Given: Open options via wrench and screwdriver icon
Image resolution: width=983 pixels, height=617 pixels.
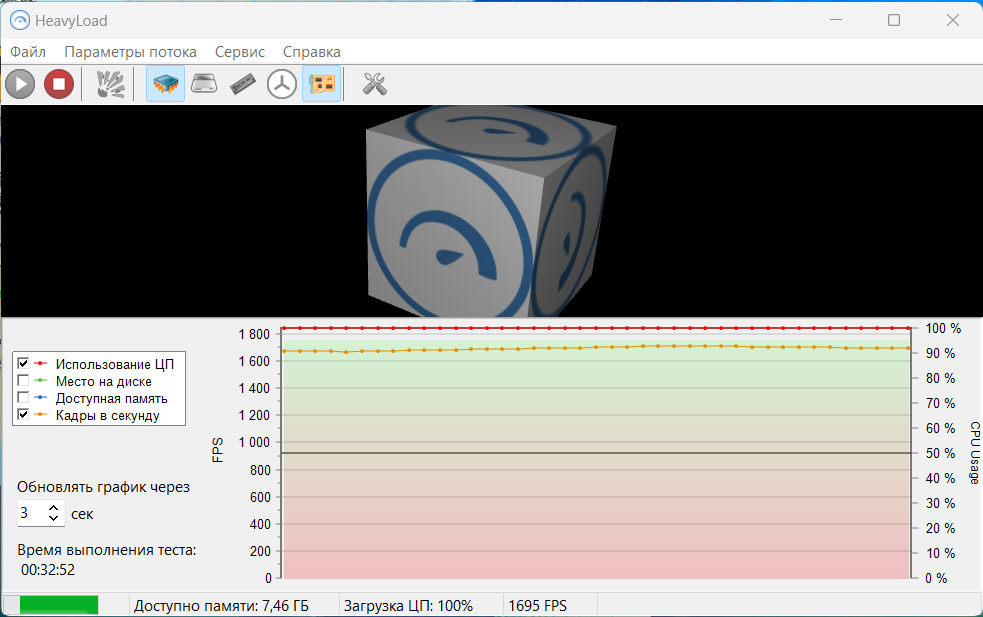Looking at the screenshot, I should click(375, 84).
